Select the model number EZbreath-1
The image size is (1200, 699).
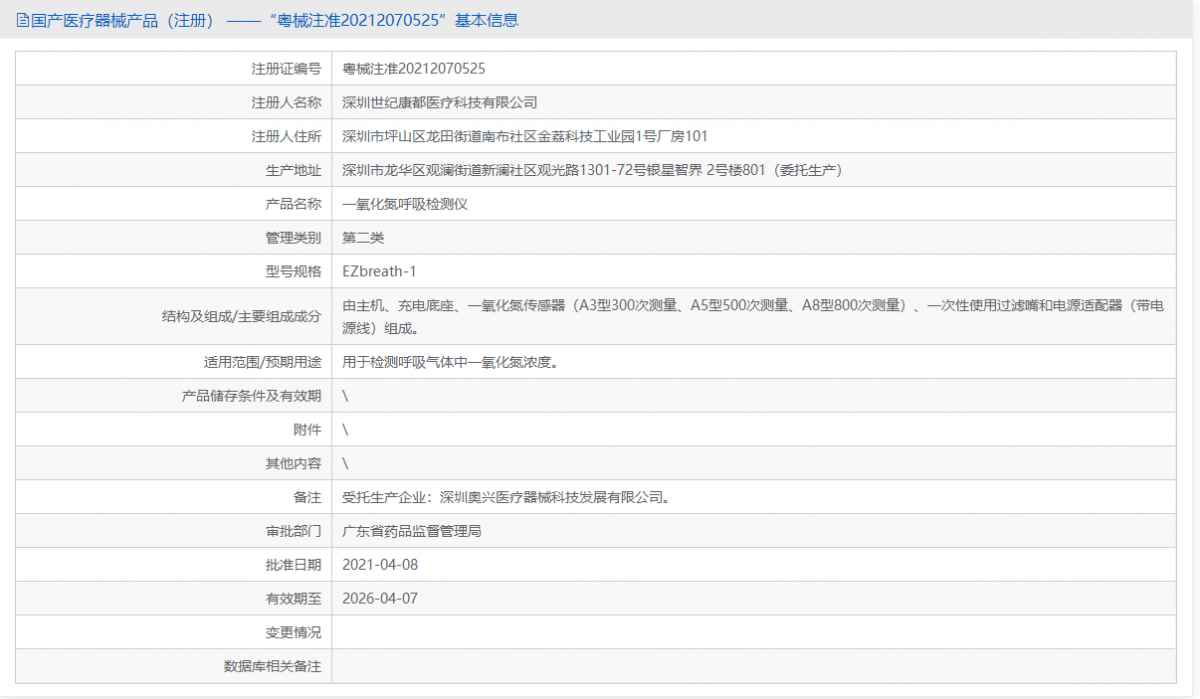click(x=380, y=271)
